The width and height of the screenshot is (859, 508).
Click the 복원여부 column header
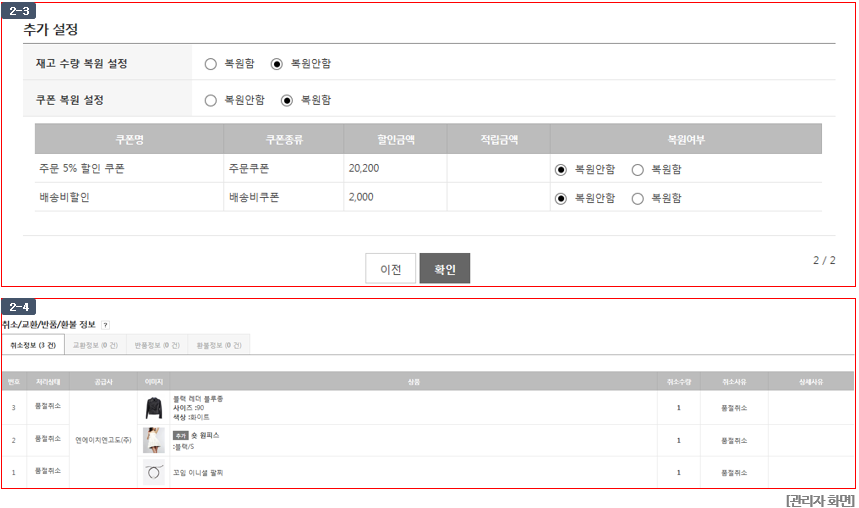pos(686,139)
